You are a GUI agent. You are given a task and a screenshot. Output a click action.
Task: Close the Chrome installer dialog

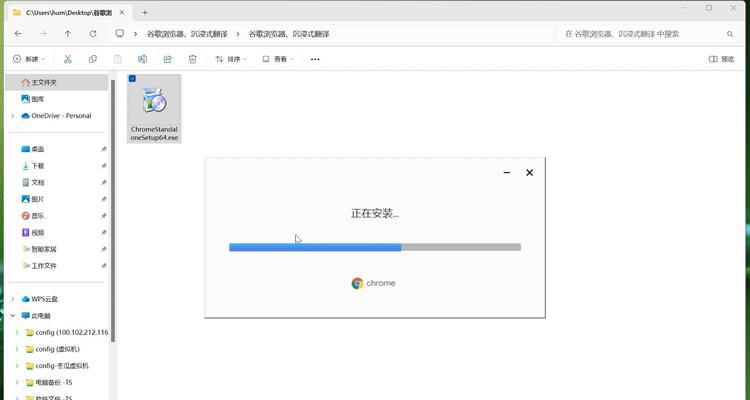(x=529, y=172)
